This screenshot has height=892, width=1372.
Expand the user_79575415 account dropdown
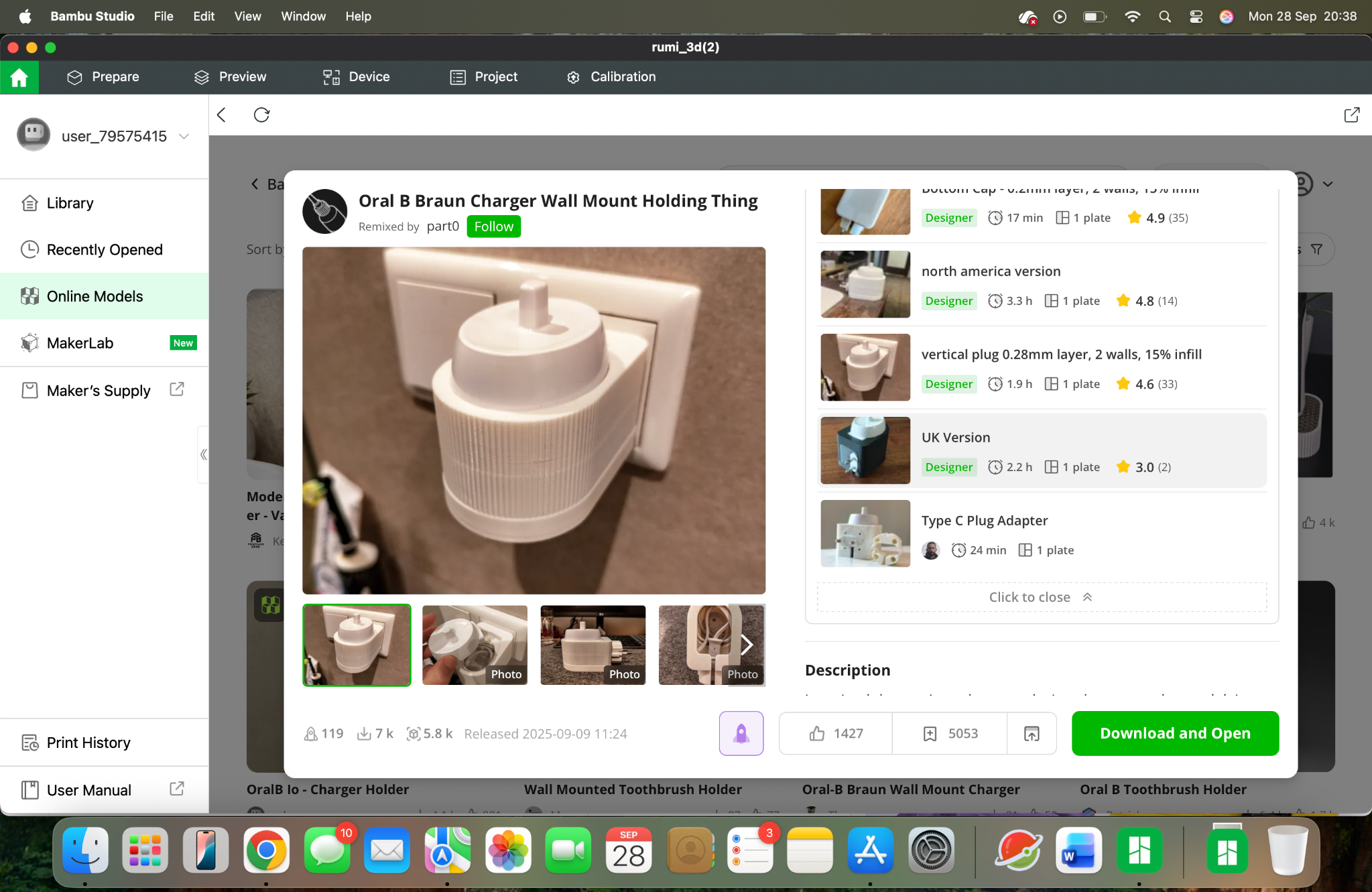pos(184,137)
